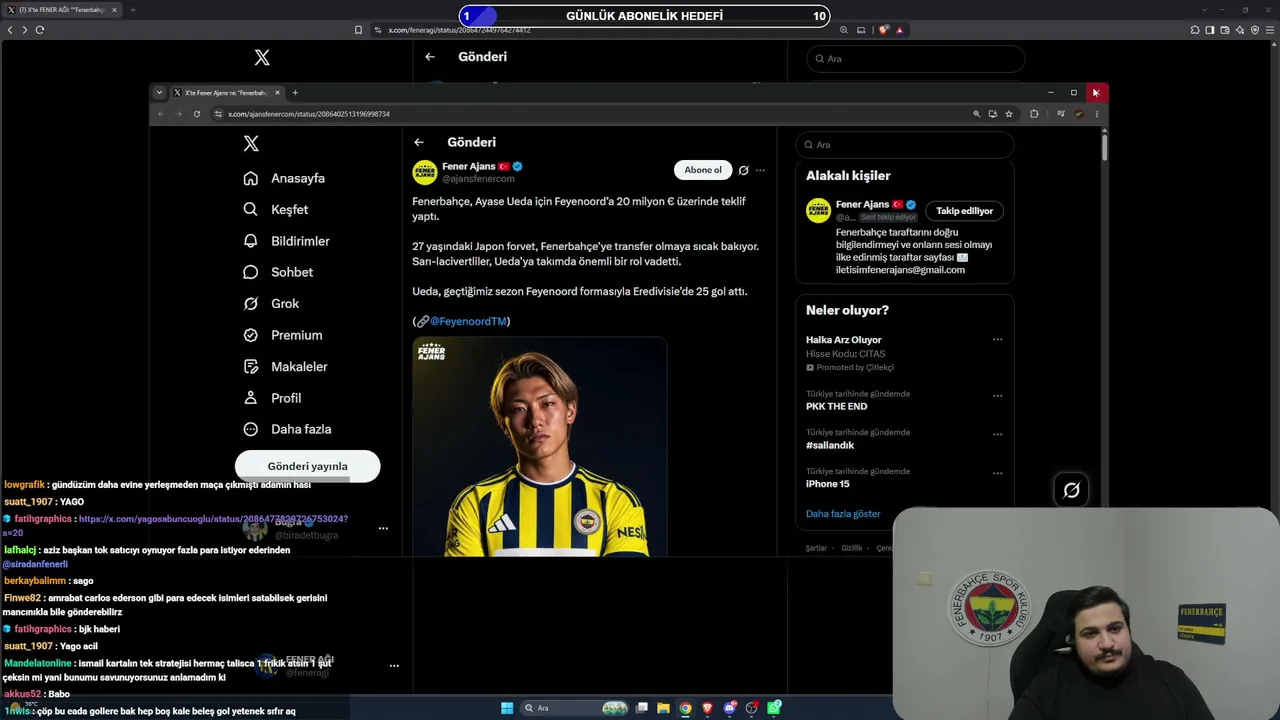Reload page in background browser window
Image resolution: width=1280 pixels, height=720 pixels.
click(40, 30)
